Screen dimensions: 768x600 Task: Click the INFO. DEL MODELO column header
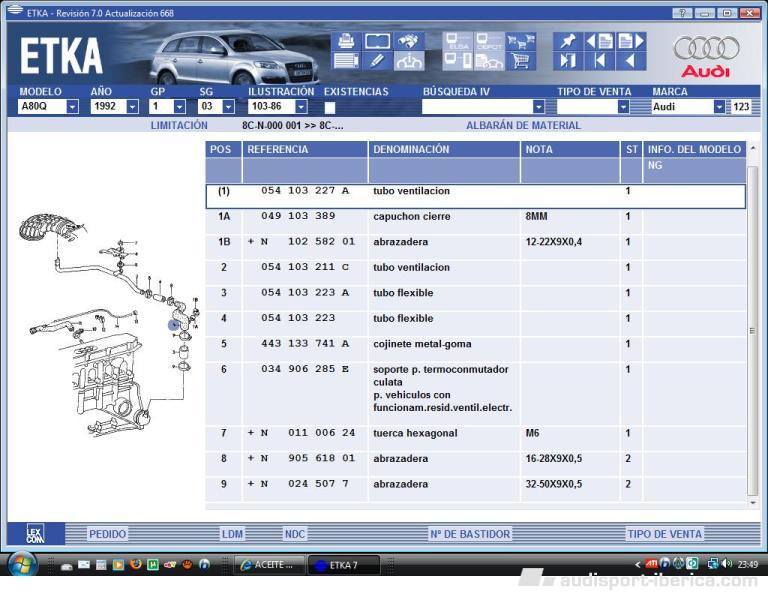695,149
